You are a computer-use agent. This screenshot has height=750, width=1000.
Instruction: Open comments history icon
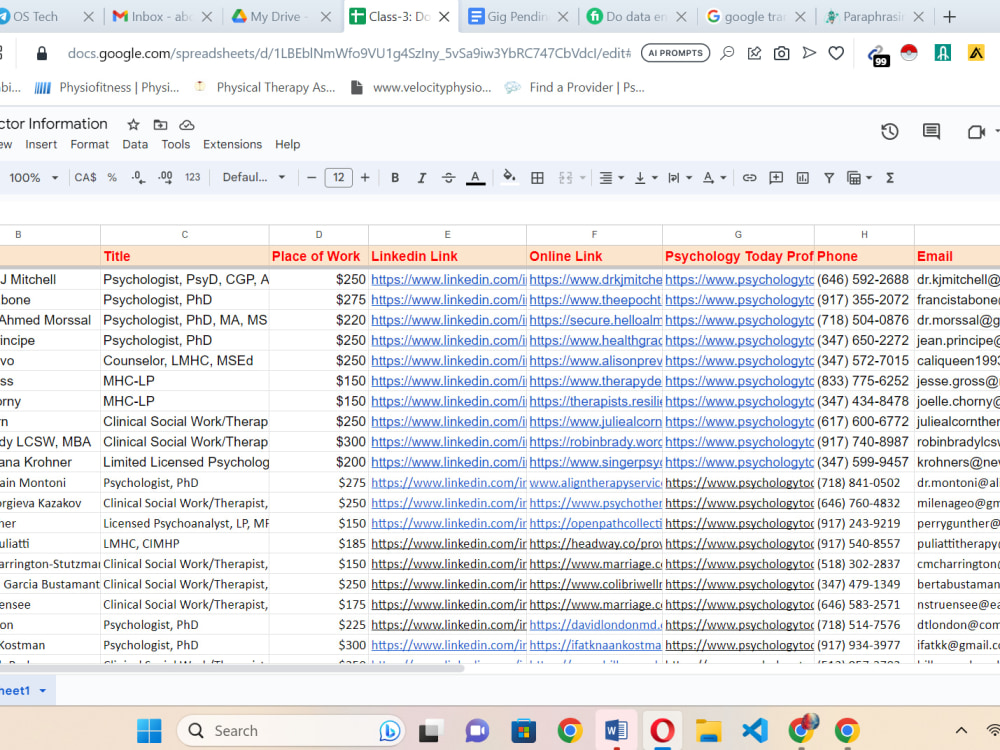pos(931,132)
